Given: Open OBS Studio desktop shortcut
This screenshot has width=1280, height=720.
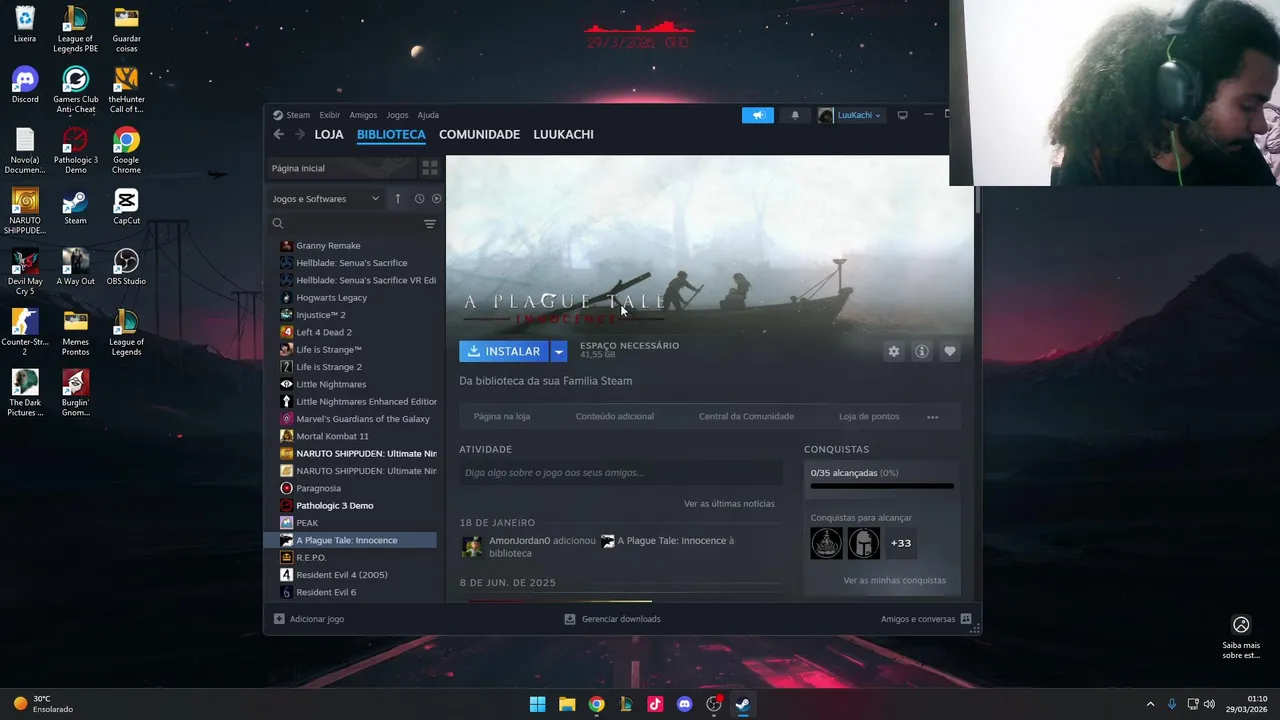Looking at the screenshot, I should pyautogui.click(x=126, y=267).
